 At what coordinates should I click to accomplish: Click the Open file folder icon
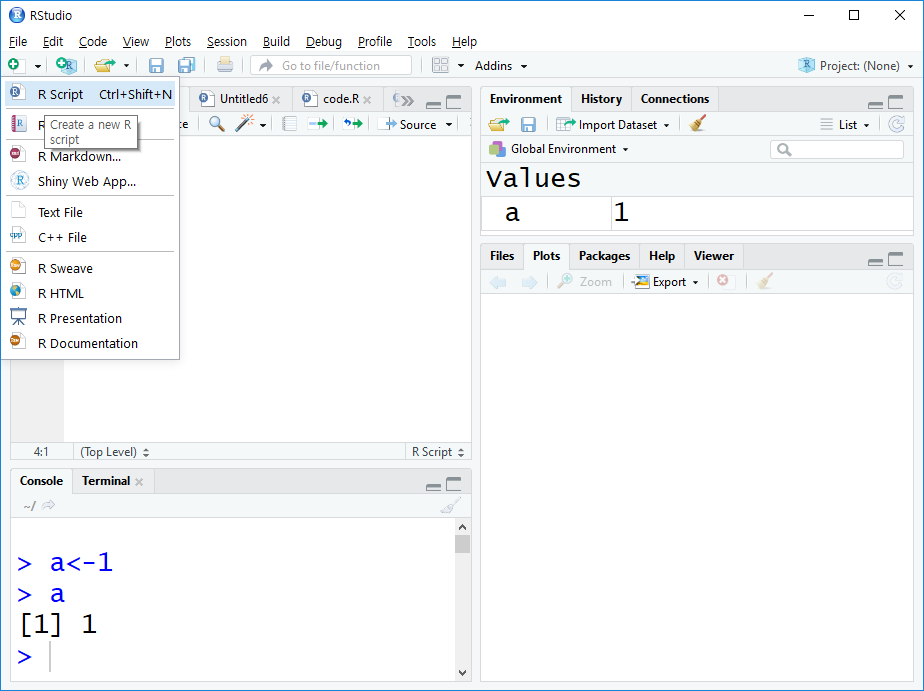tap(105, 65)
